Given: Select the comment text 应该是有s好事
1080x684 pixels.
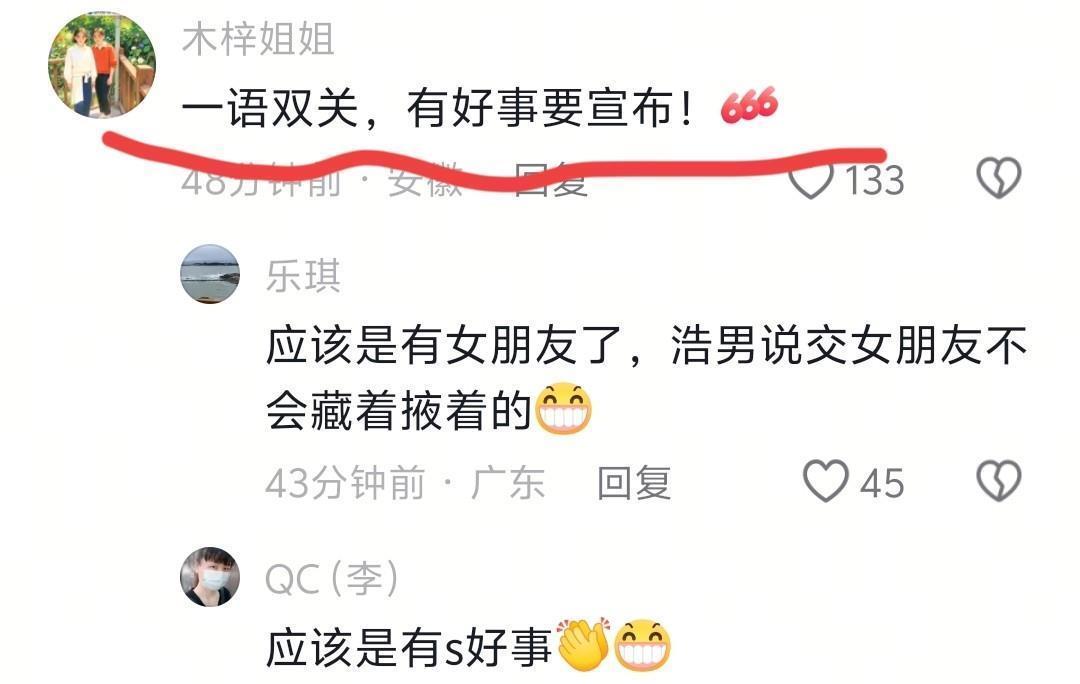Looking at the screenshot, I should pyautogui.click(x=409, y=647).
